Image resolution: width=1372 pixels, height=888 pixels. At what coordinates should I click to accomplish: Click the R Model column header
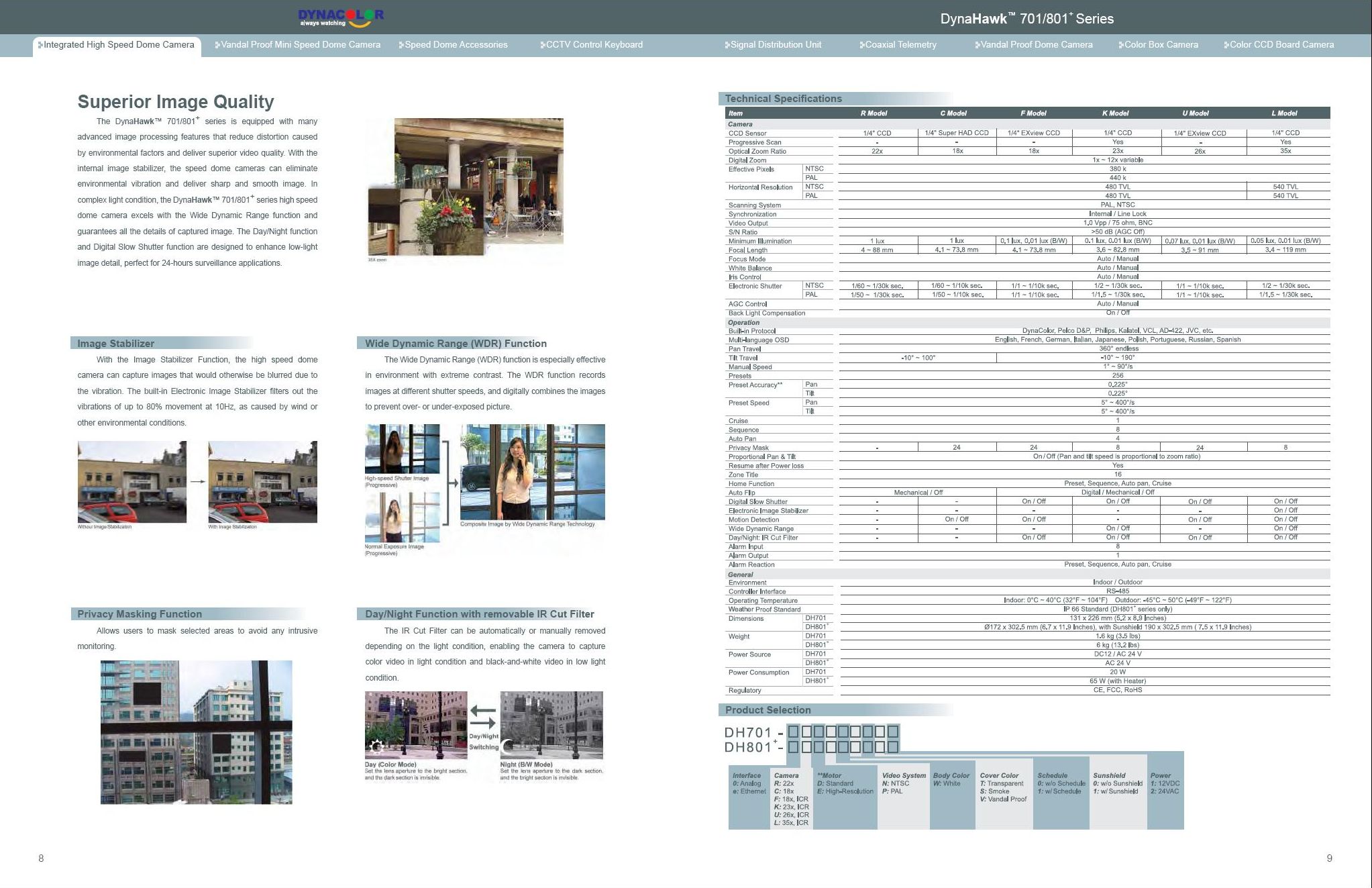point(874,113)
